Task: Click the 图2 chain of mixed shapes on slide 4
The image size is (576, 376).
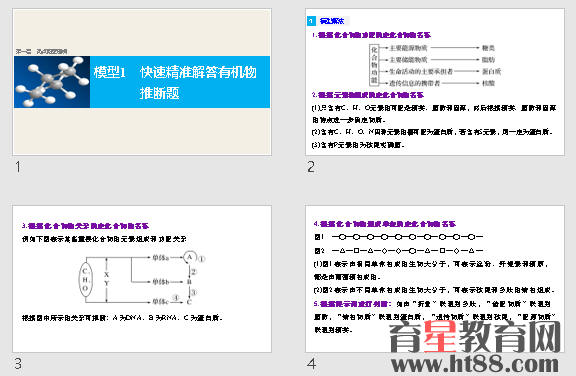Action: 407,250
